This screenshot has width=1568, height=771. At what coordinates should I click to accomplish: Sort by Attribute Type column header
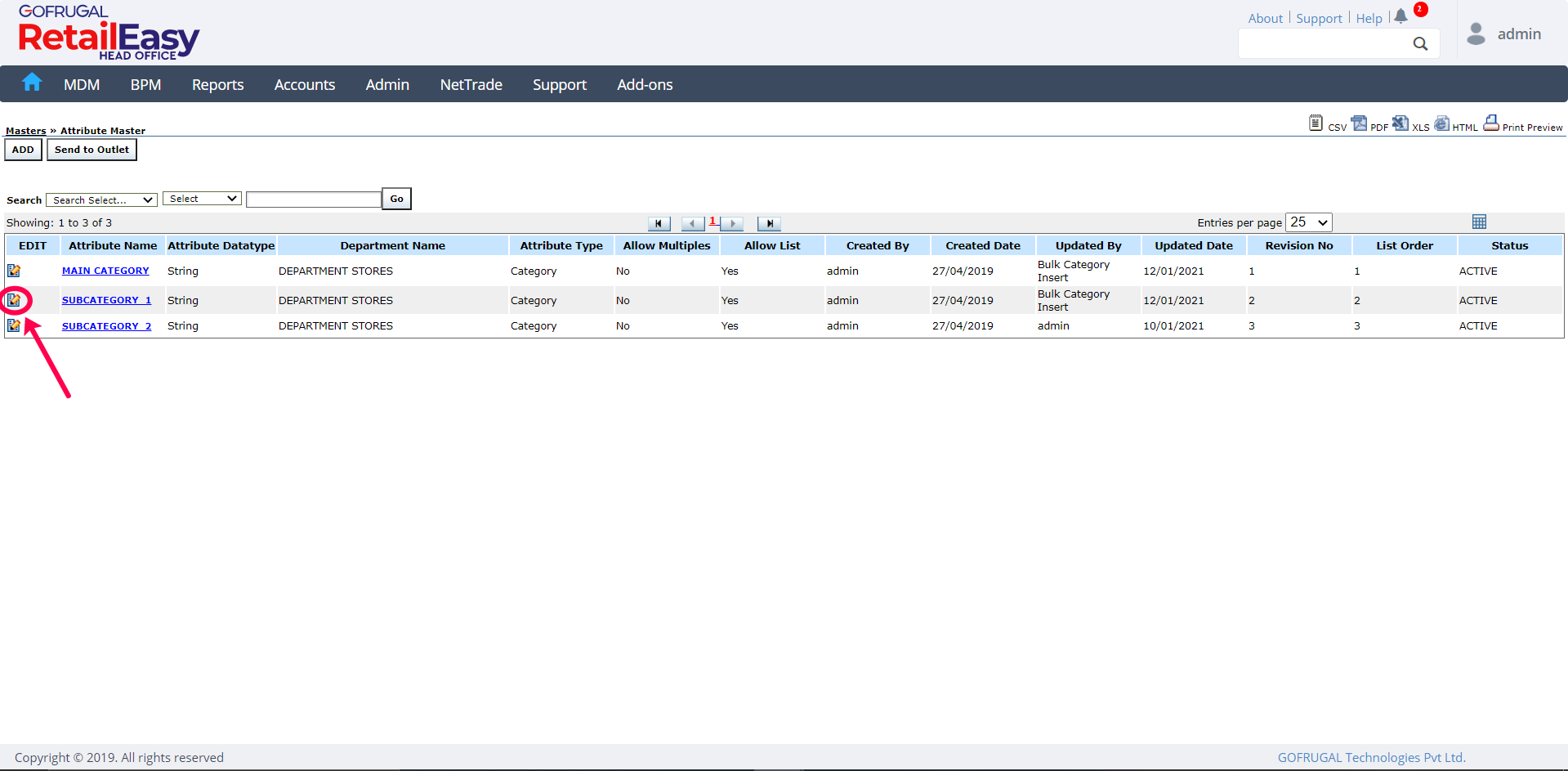click(561, 245)
